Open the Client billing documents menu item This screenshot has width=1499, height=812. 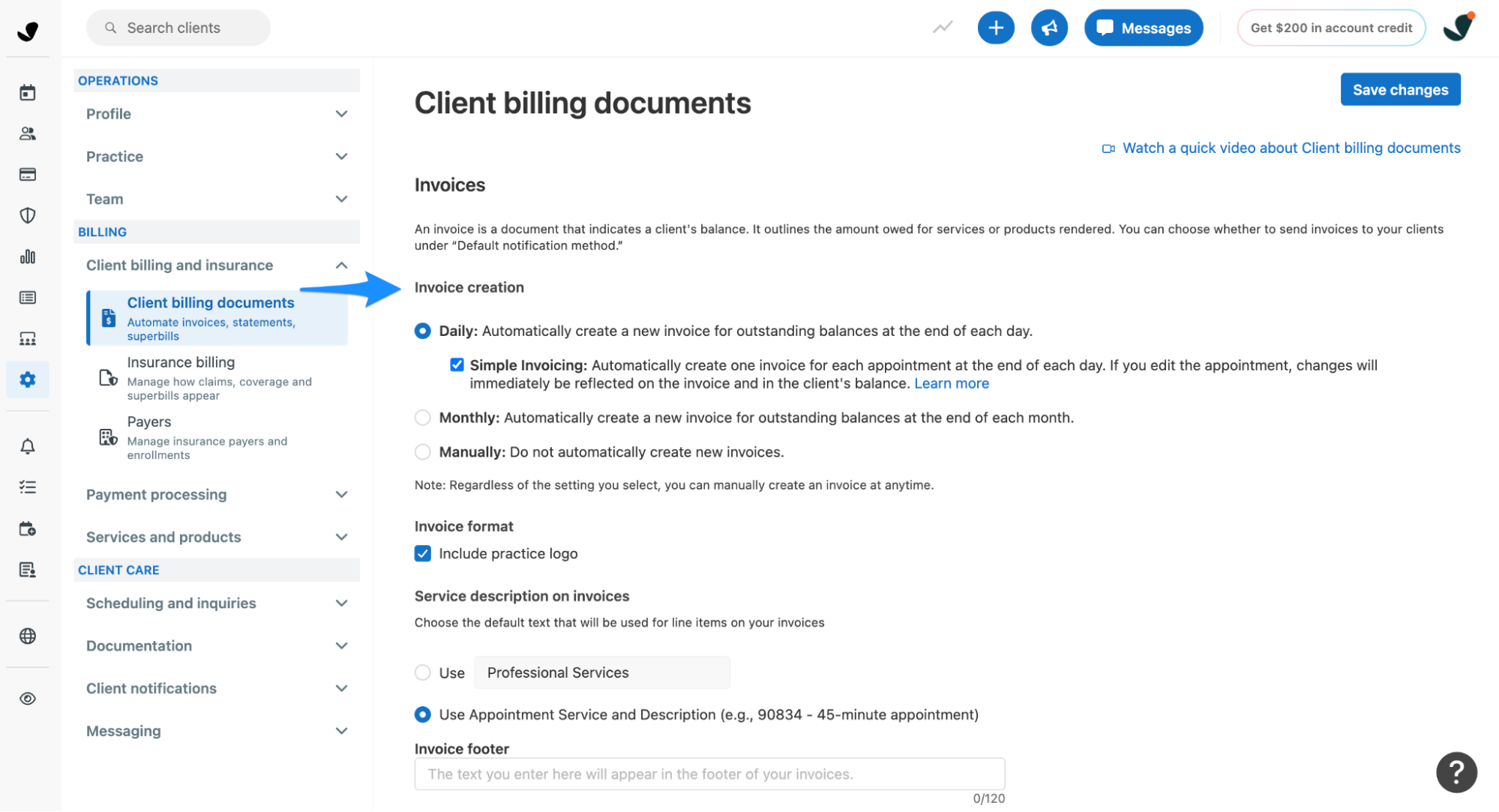click(217, 318)
